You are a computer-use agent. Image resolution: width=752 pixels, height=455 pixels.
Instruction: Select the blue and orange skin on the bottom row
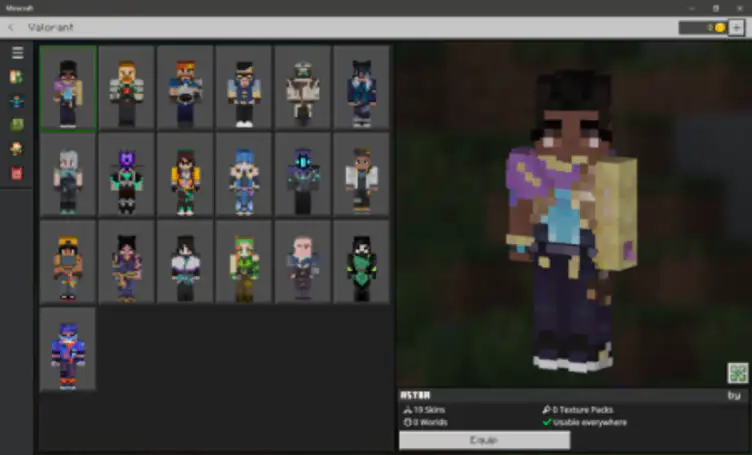(68, 350)
